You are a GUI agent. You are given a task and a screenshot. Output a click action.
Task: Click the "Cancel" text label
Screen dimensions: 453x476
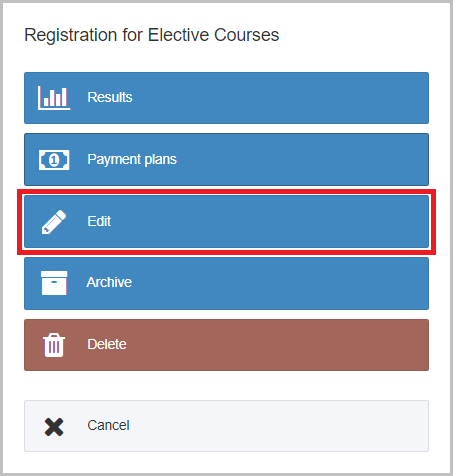tap(108, 425)
